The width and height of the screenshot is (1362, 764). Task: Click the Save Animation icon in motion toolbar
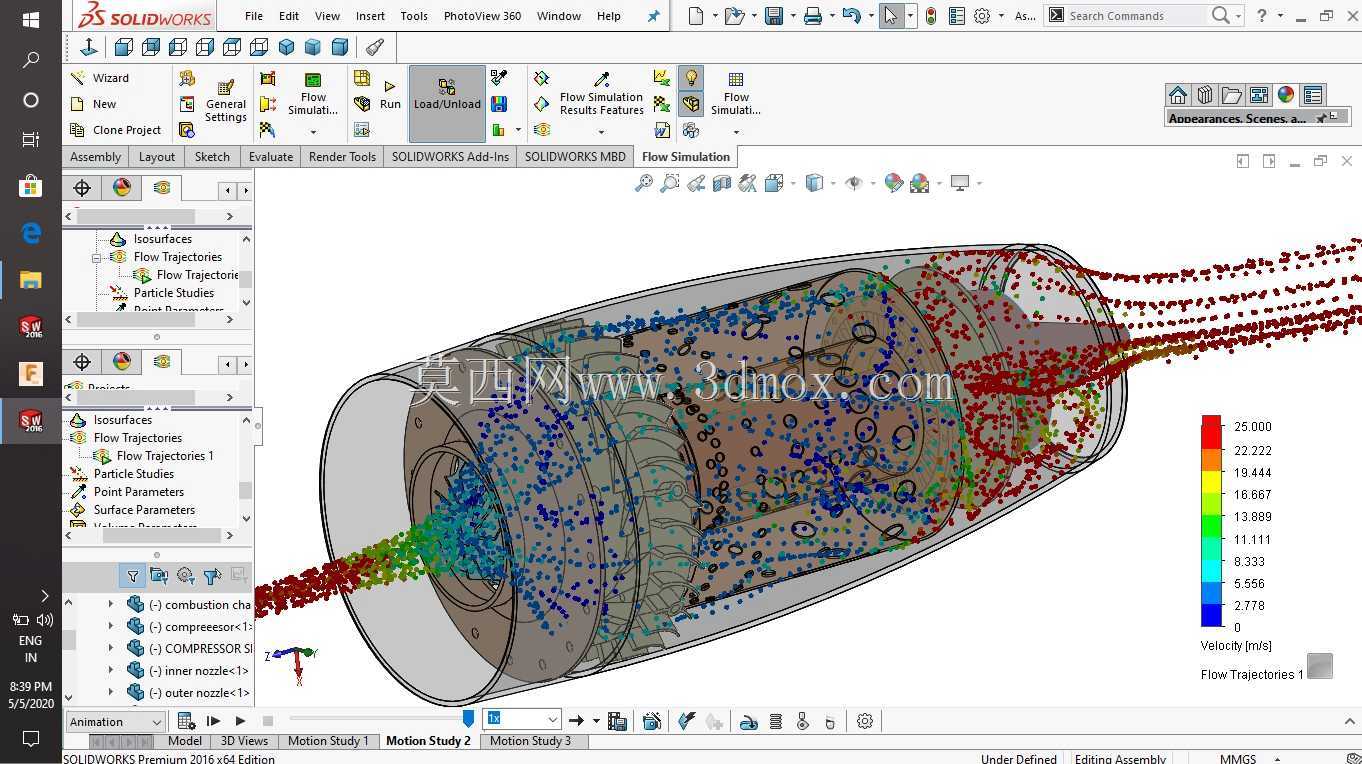(617, 721)
